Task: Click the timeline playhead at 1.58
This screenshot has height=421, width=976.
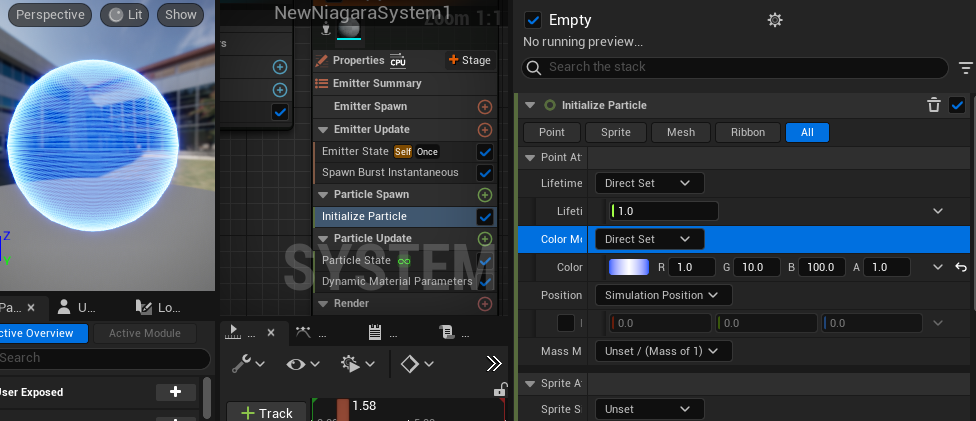Action: tap(343, 409)
